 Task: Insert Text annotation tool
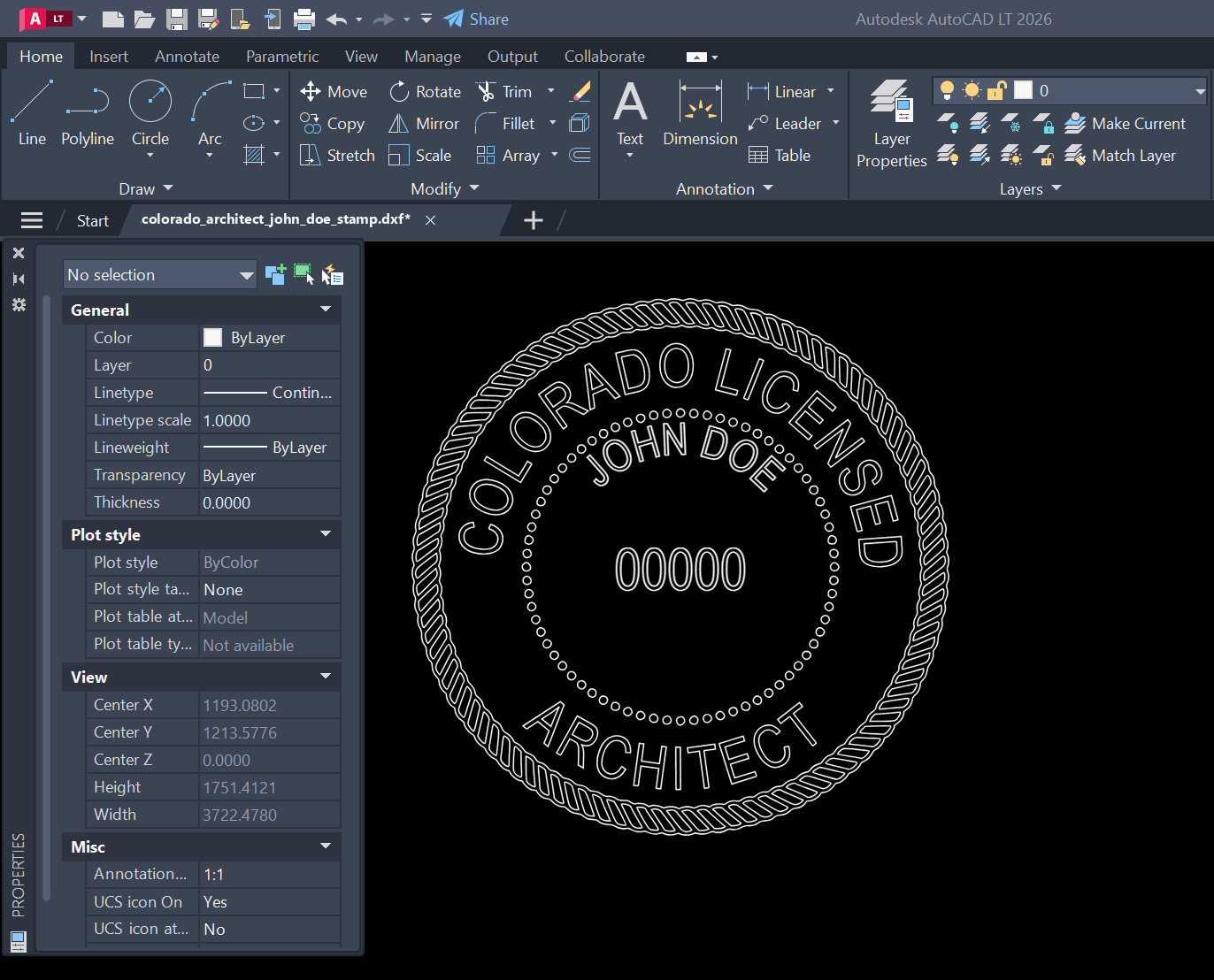point(630,112)
